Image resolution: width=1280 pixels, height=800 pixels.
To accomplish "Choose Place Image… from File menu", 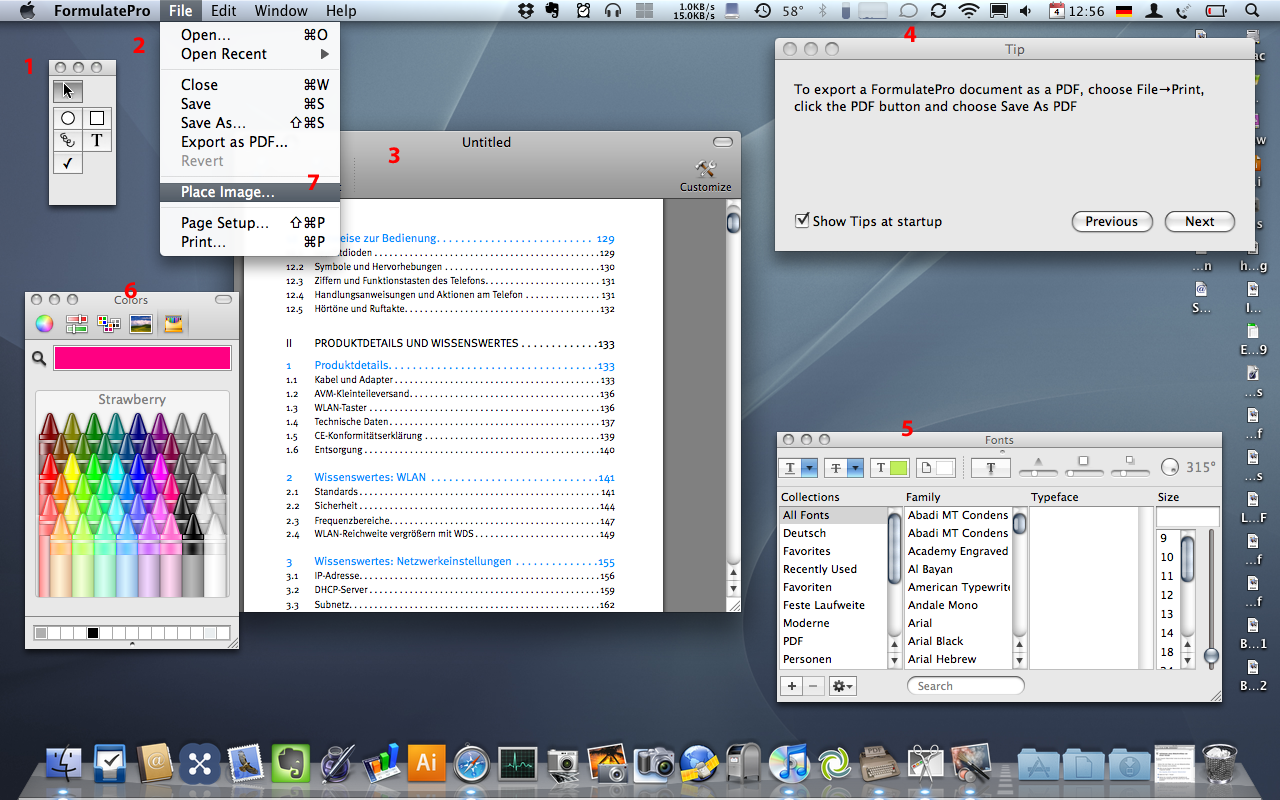I will tap(227, 192).
